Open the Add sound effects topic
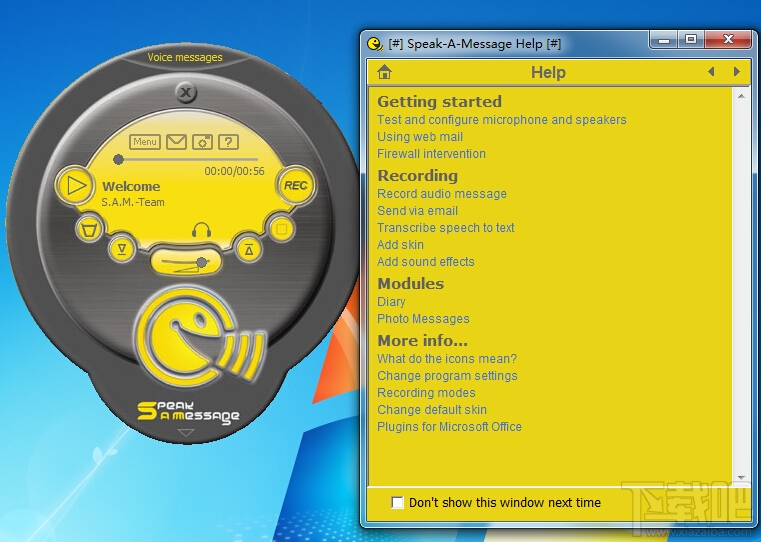 tap(426, 262)
